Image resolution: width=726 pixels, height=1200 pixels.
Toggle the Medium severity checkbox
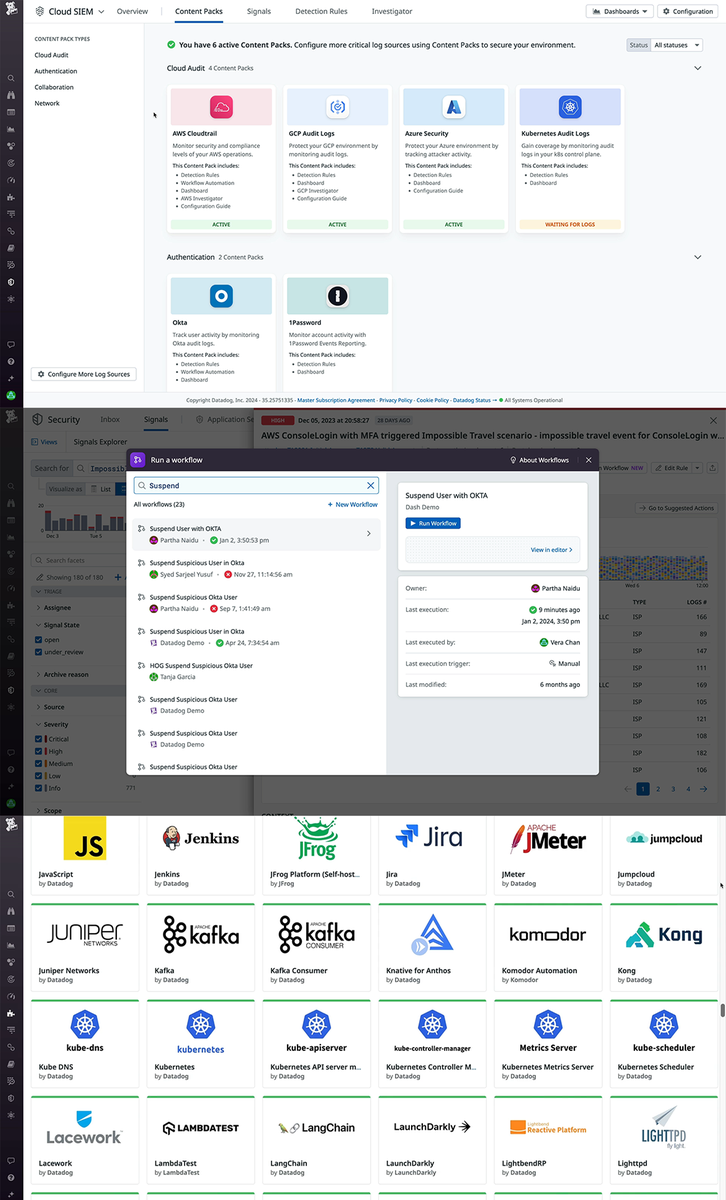[x=39, y=764]
